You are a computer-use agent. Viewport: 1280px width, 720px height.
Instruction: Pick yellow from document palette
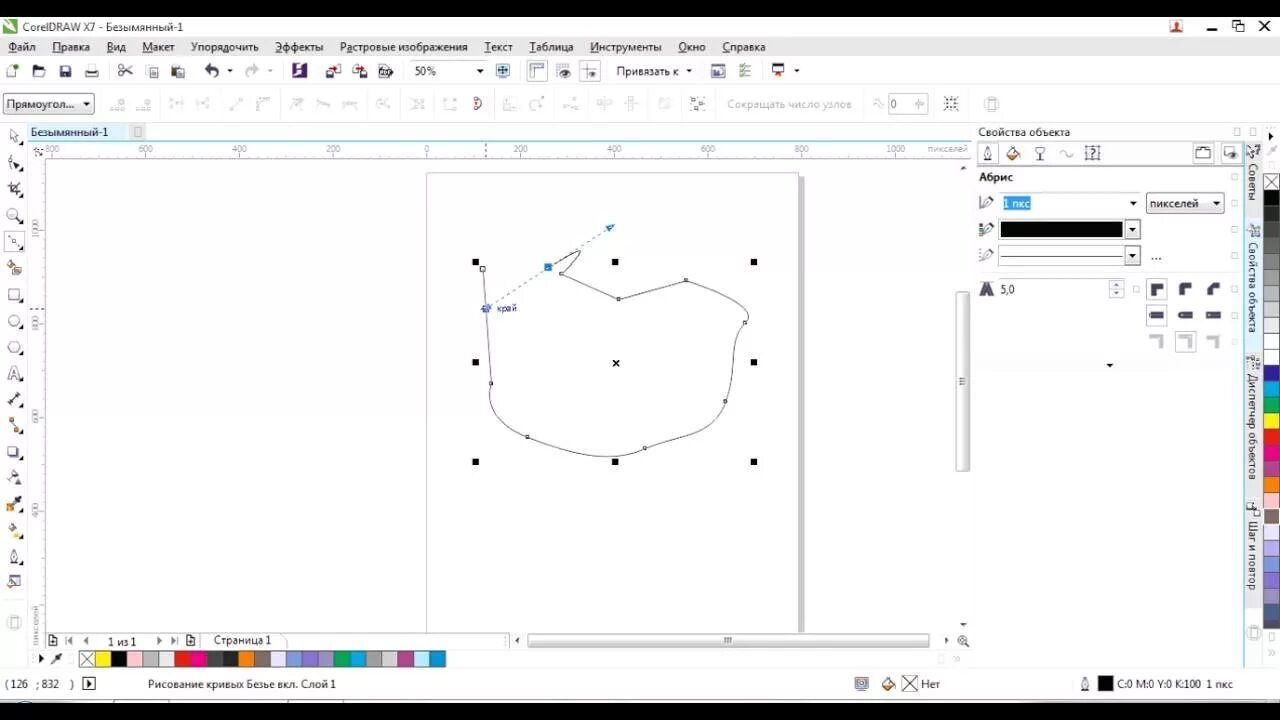102,659
